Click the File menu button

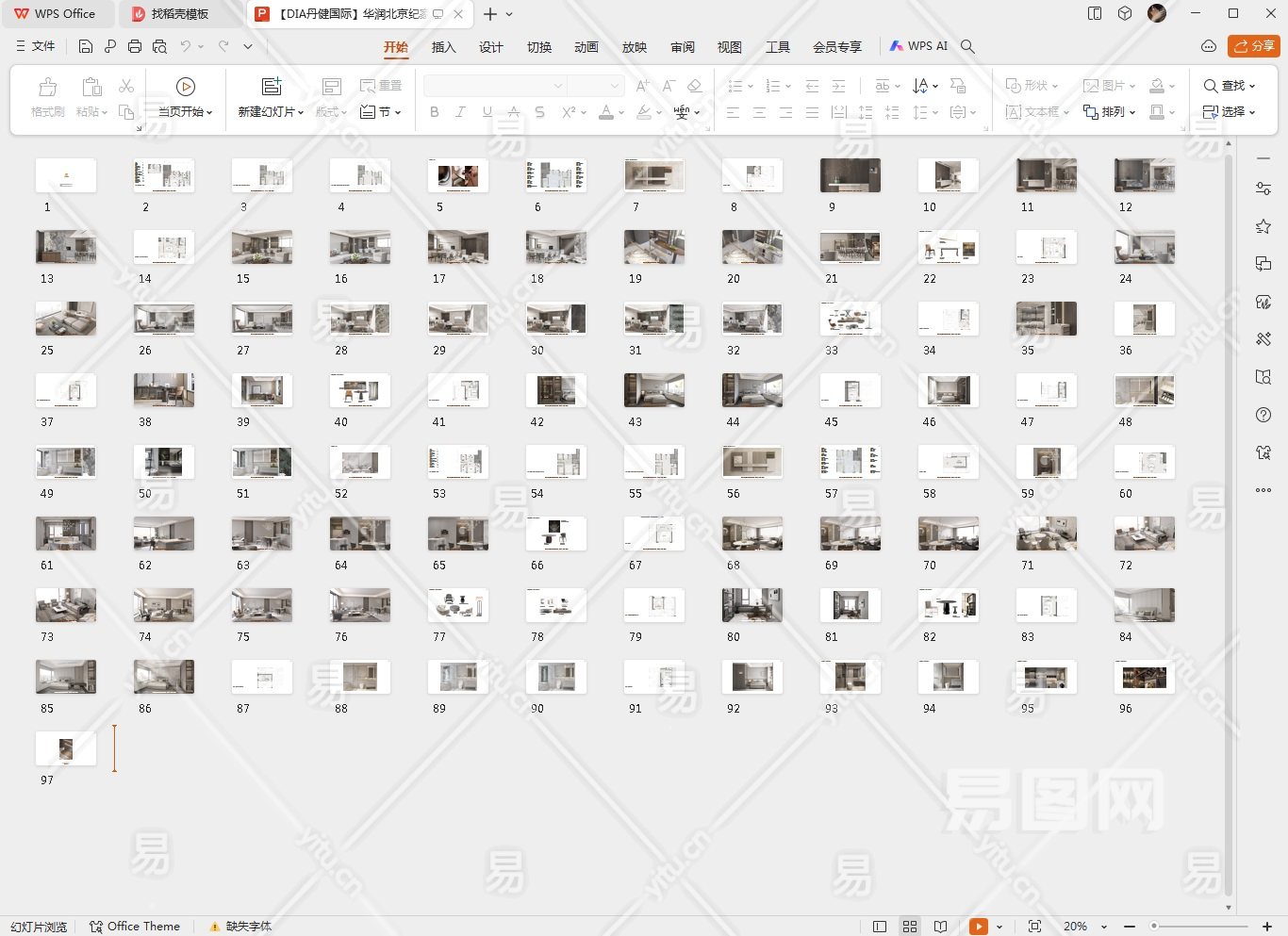36,46
